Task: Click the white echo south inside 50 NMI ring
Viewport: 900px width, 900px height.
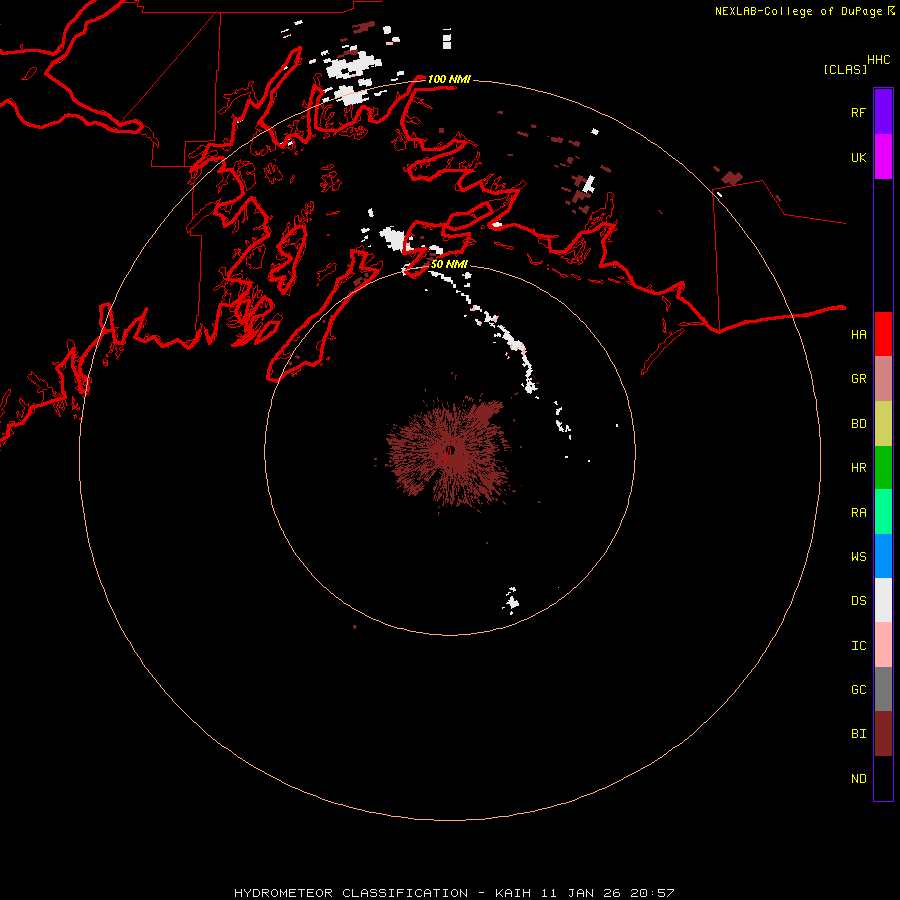Action: [511, 600]
